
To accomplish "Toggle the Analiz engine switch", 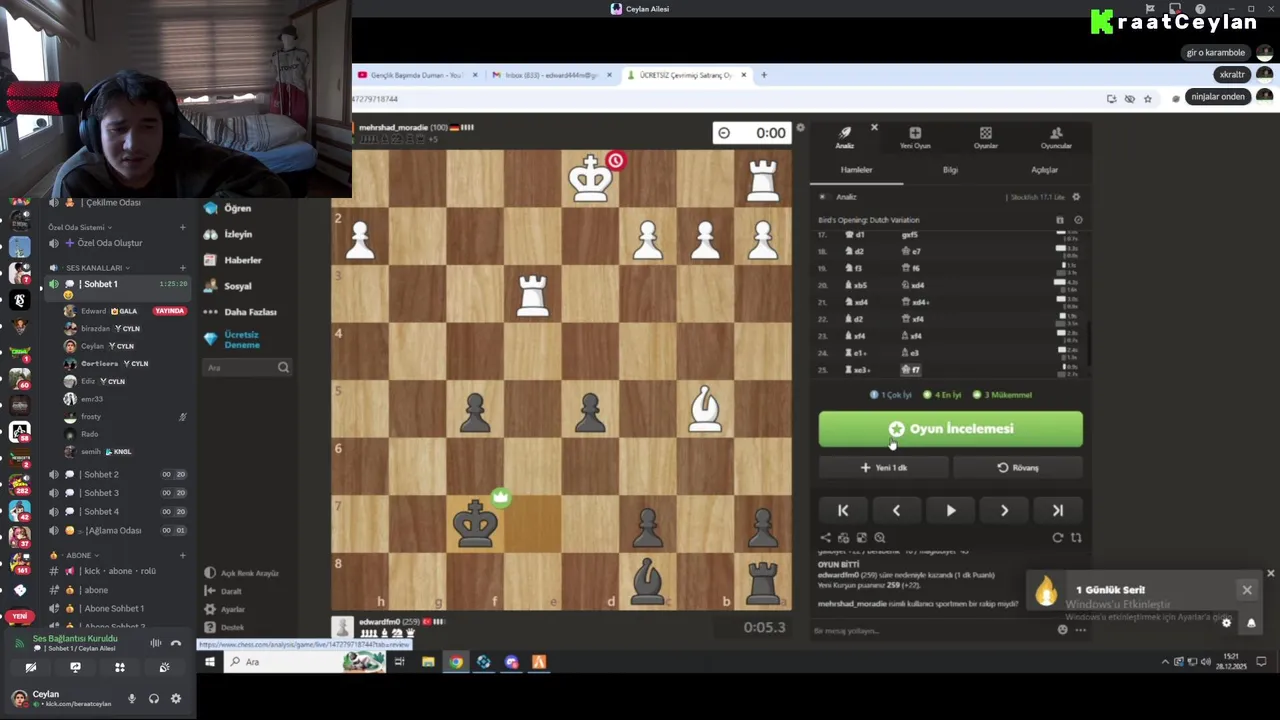I will click(x=824, y=197).
